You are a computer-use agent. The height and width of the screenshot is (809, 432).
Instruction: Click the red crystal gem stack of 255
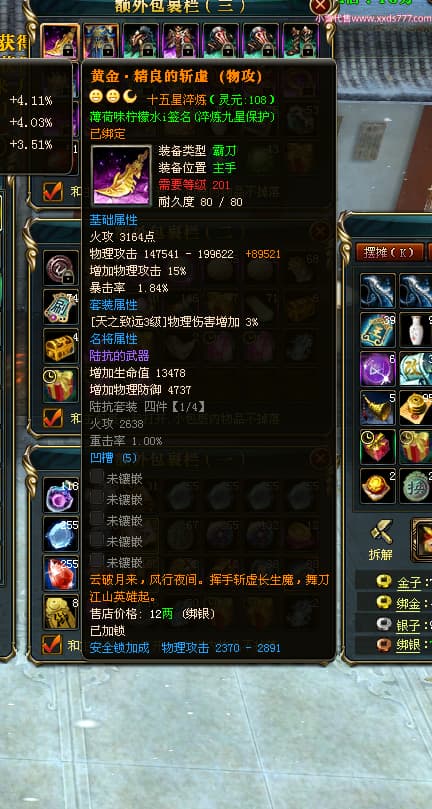coord(60,572)
